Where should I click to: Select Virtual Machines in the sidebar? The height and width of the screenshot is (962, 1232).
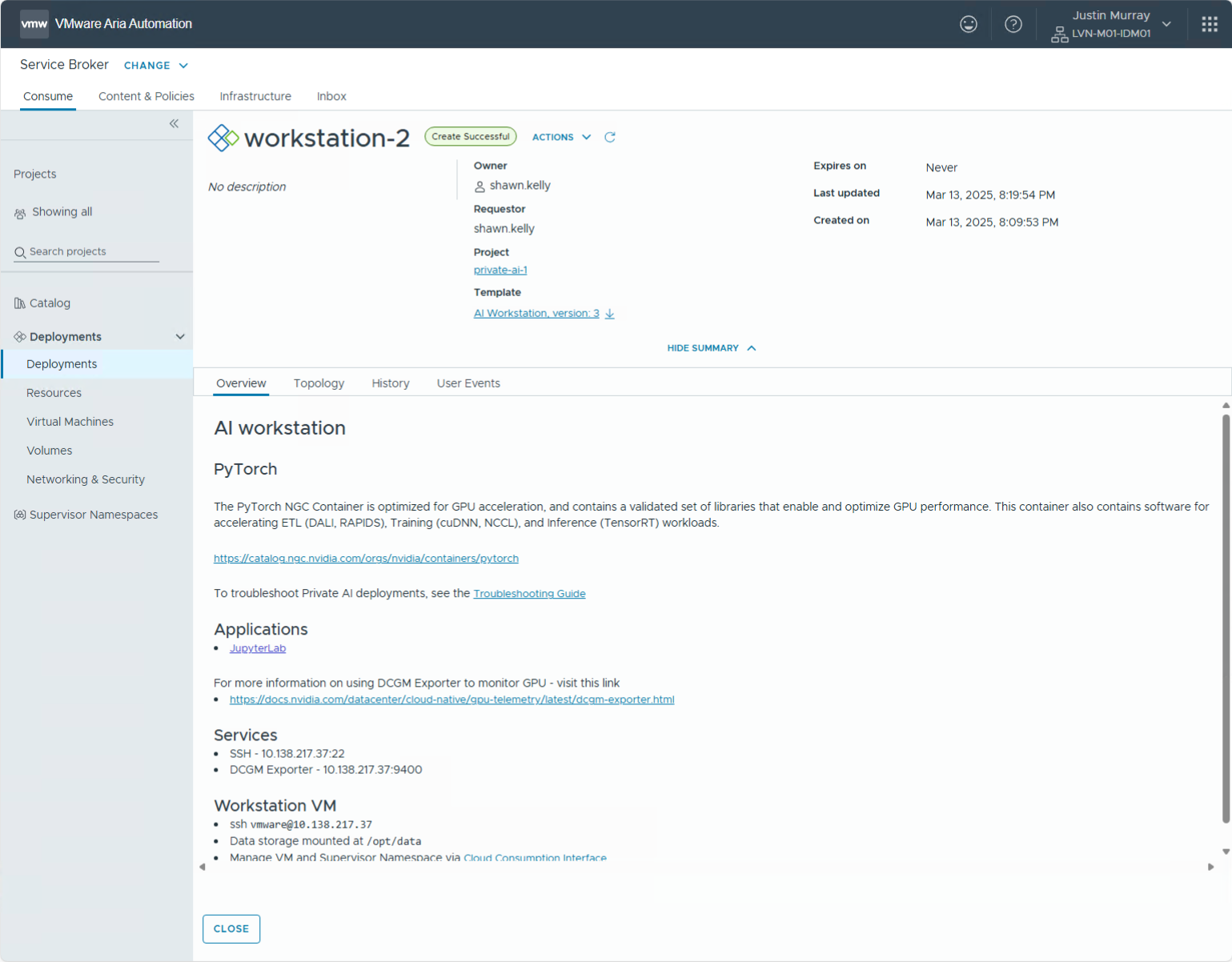point(70,422)
